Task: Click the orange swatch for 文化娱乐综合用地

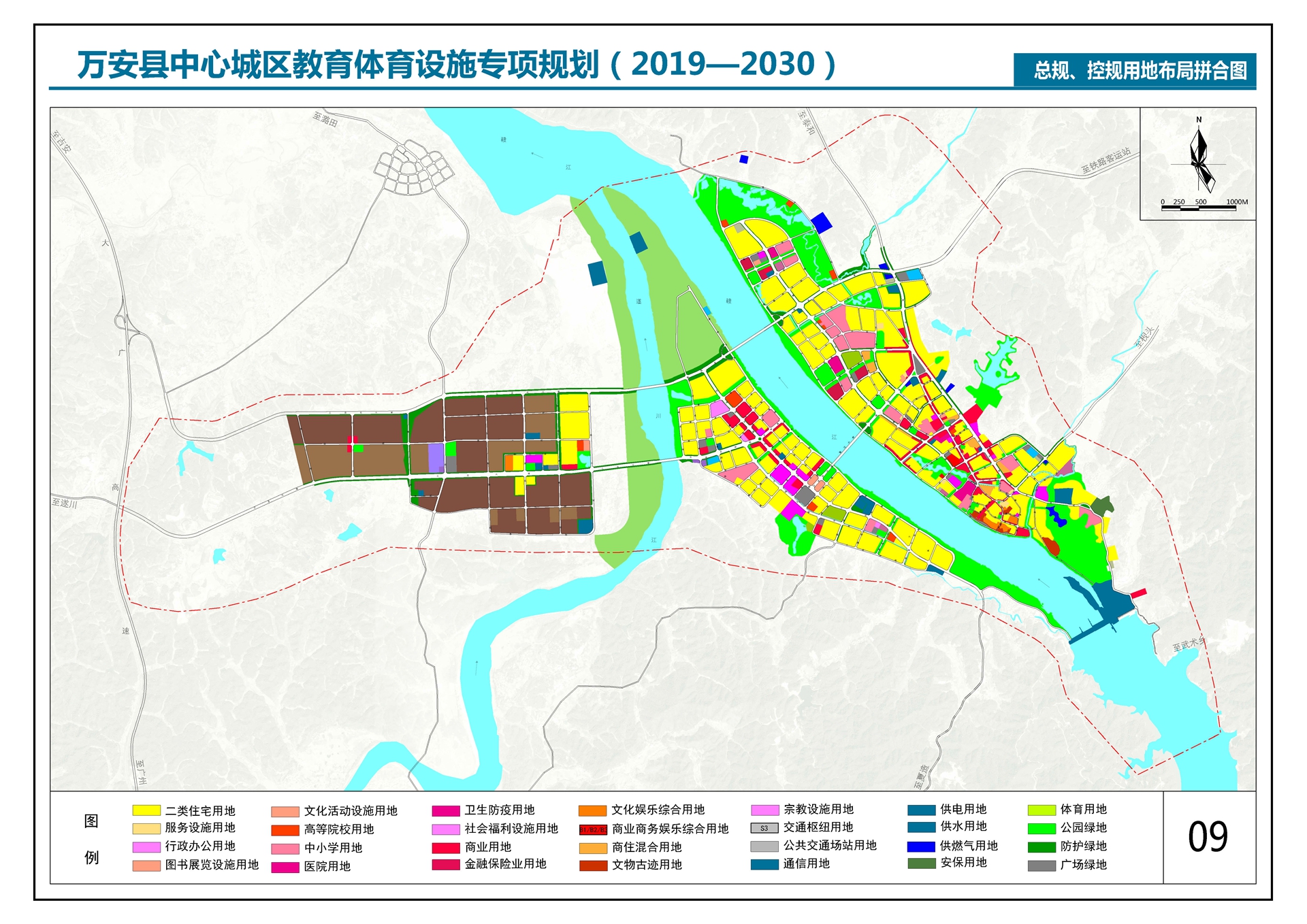Action: pyautogui.click(x=593, y=810)
